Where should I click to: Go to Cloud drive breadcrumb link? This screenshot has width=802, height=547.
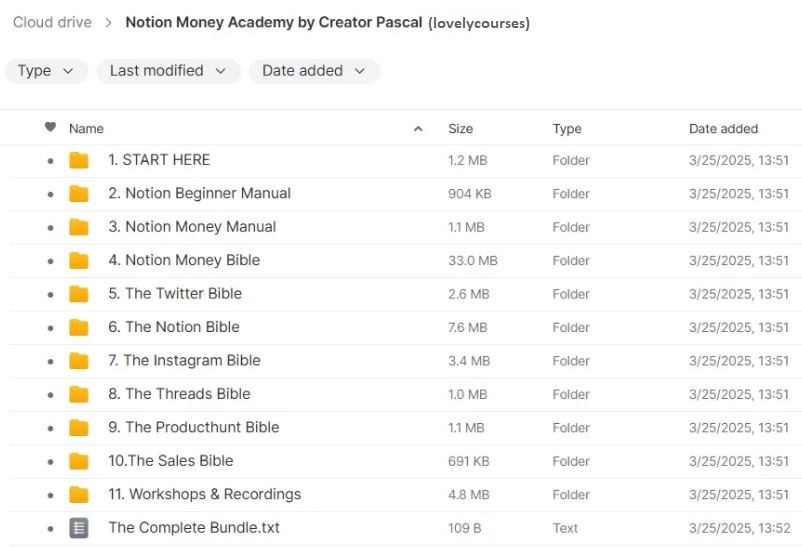pyautogui.click(x=52, y=22)
